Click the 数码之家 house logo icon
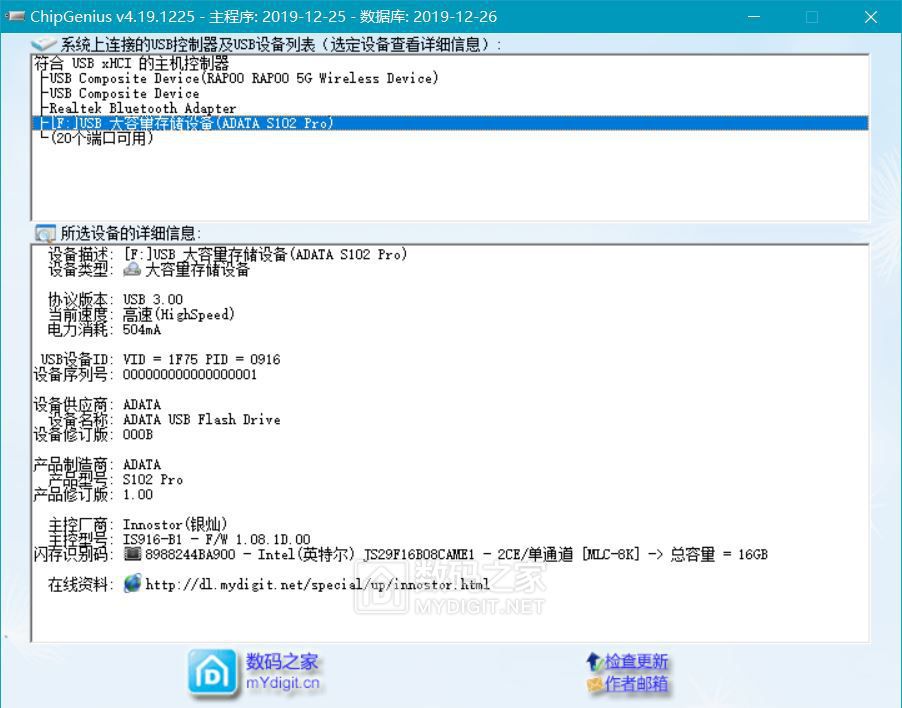Screen dimensions: 902x708 tap(212, 672)
